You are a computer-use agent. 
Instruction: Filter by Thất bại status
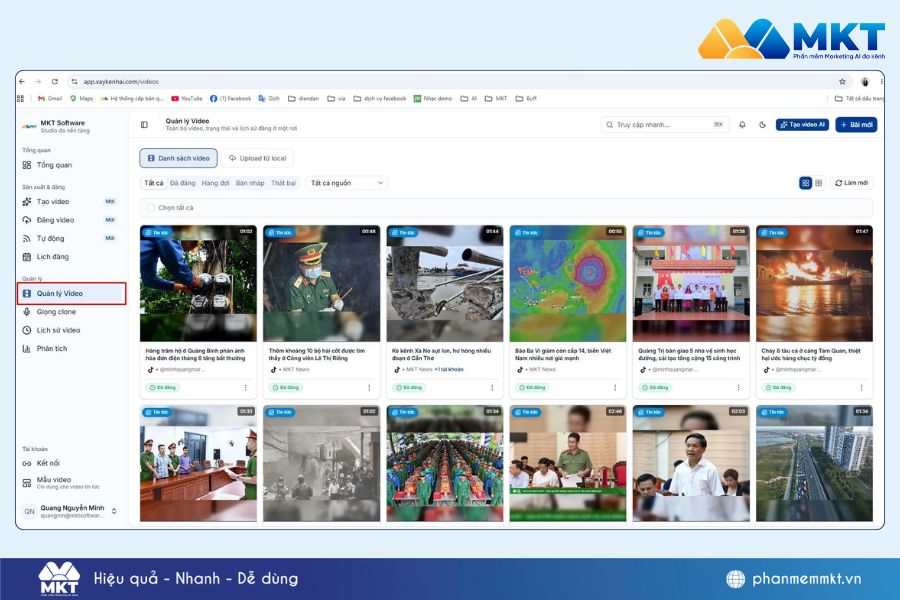pyautogui.click(x=284, y=183)
